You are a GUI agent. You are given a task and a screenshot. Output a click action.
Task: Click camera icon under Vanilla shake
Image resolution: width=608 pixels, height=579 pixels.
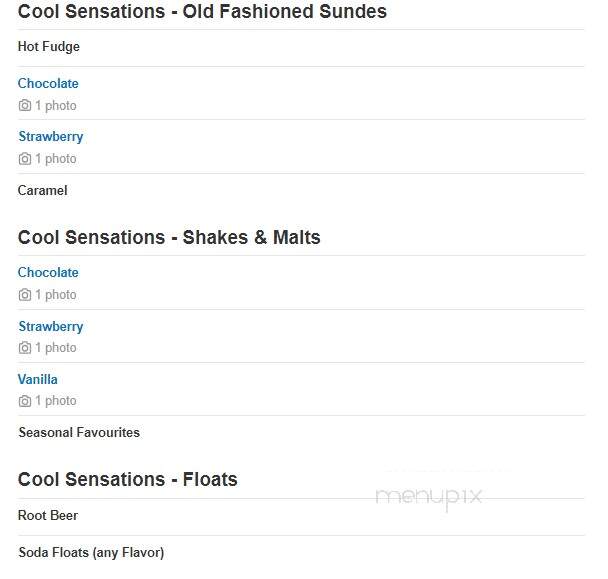pos(25,401)
